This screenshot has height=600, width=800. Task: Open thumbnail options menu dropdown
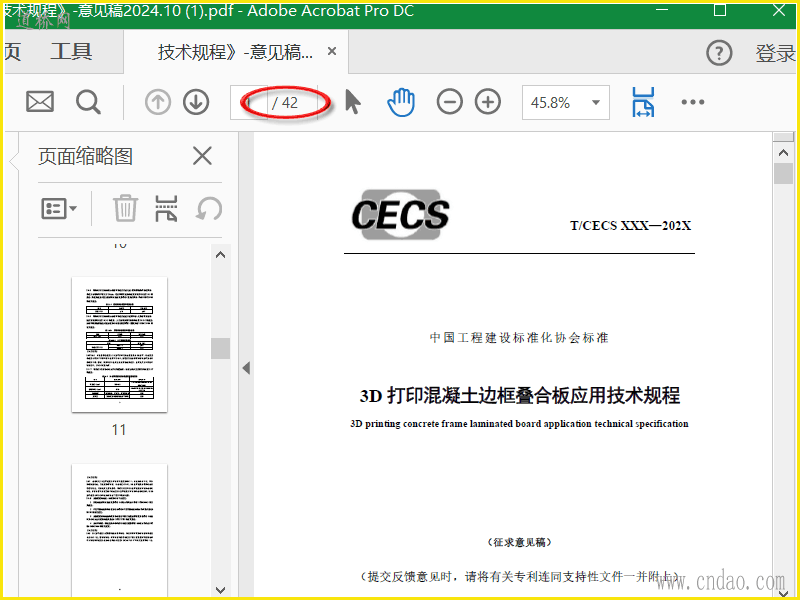point(59,208)
